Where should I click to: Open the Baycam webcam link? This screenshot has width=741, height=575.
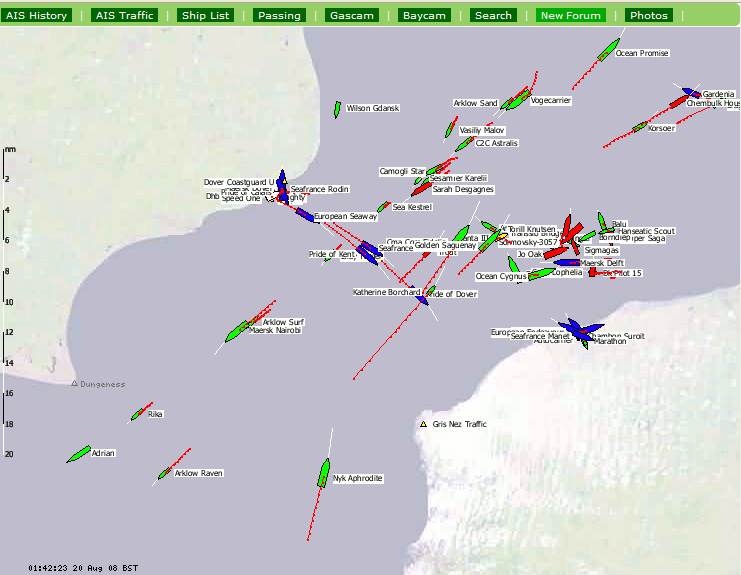(424, 16)
